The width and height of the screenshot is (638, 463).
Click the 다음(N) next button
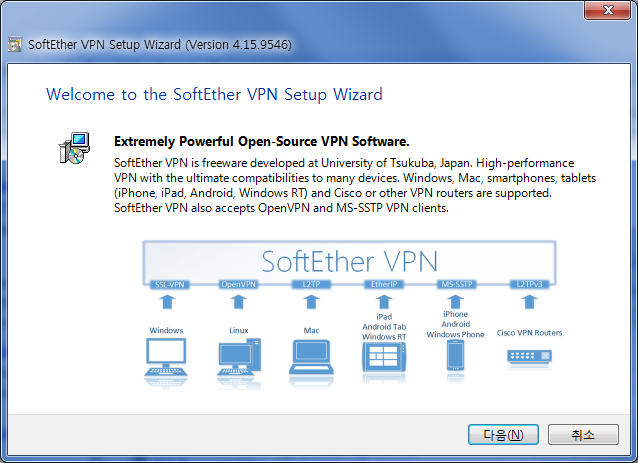503,435
